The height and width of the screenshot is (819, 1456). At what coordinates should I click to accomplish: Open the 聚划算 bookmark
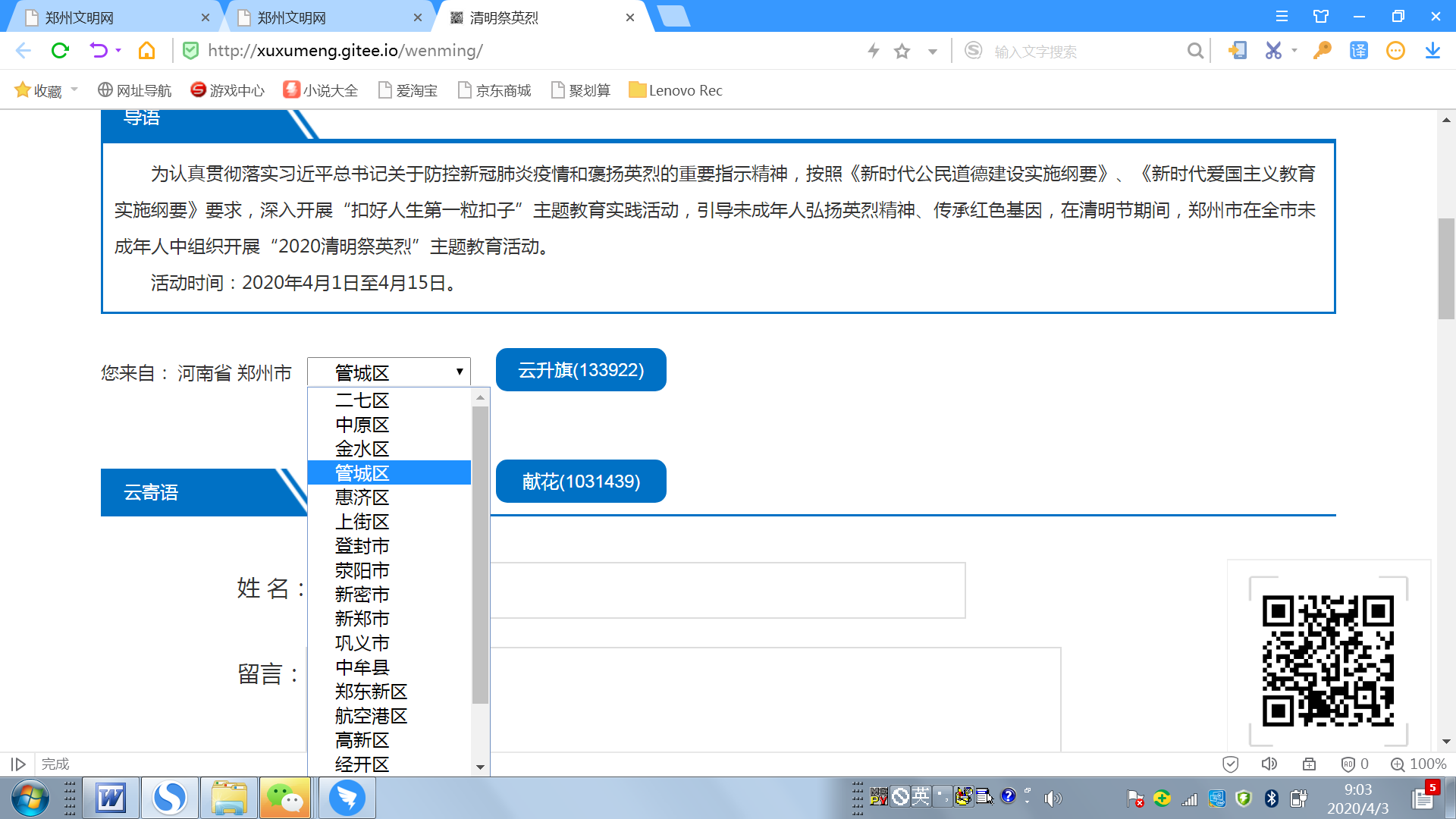[x=581, y=90]
